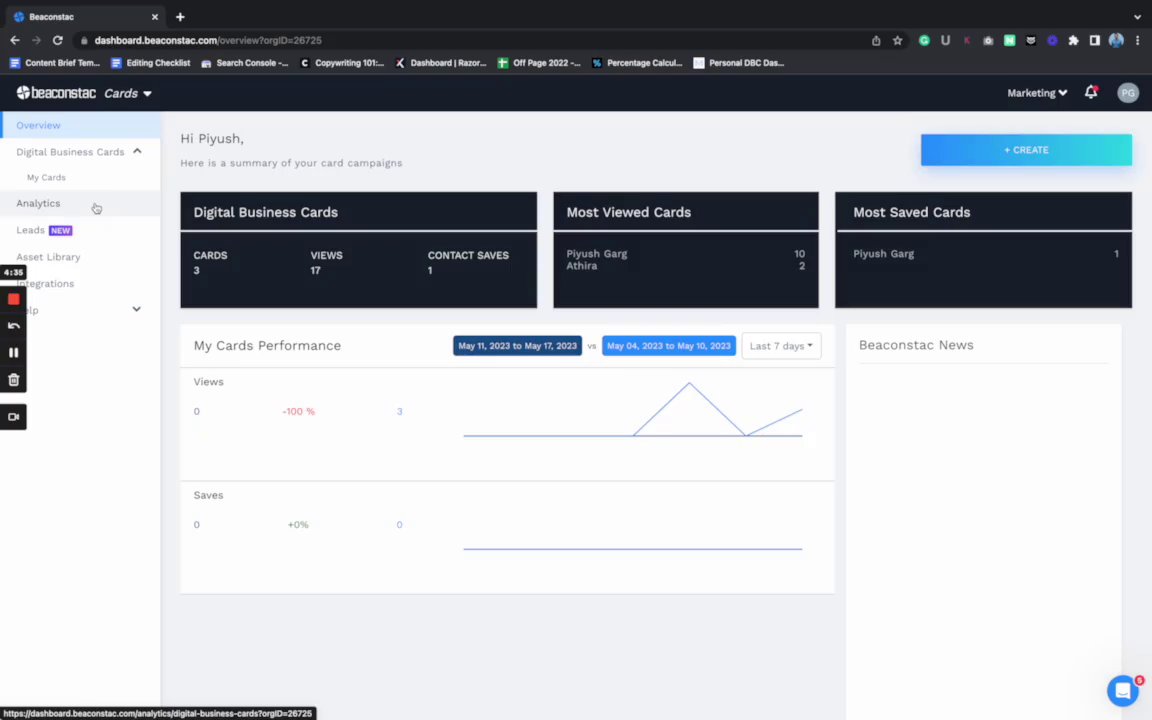
Task: Pause the screen recording
Action: pyautogui.click(x=13, y=353)
